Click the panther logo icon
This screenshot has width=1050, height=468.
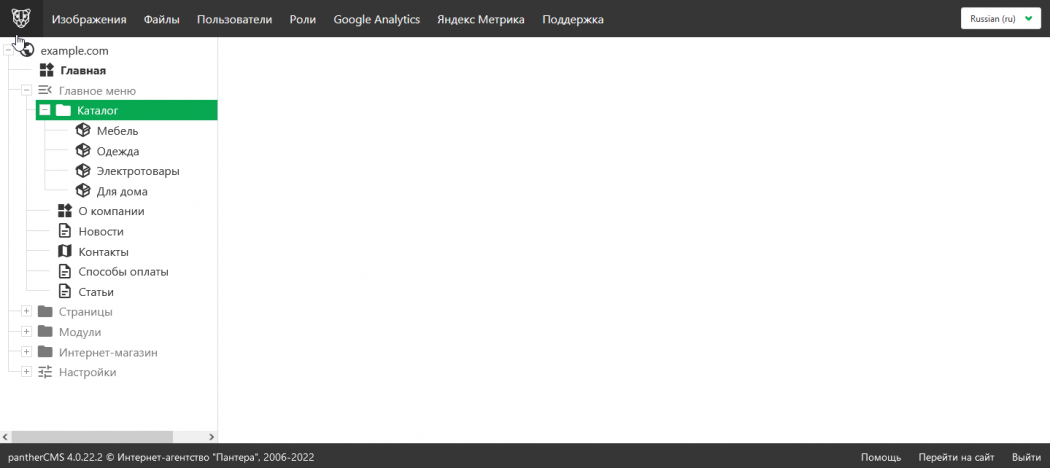click(20, 18)
